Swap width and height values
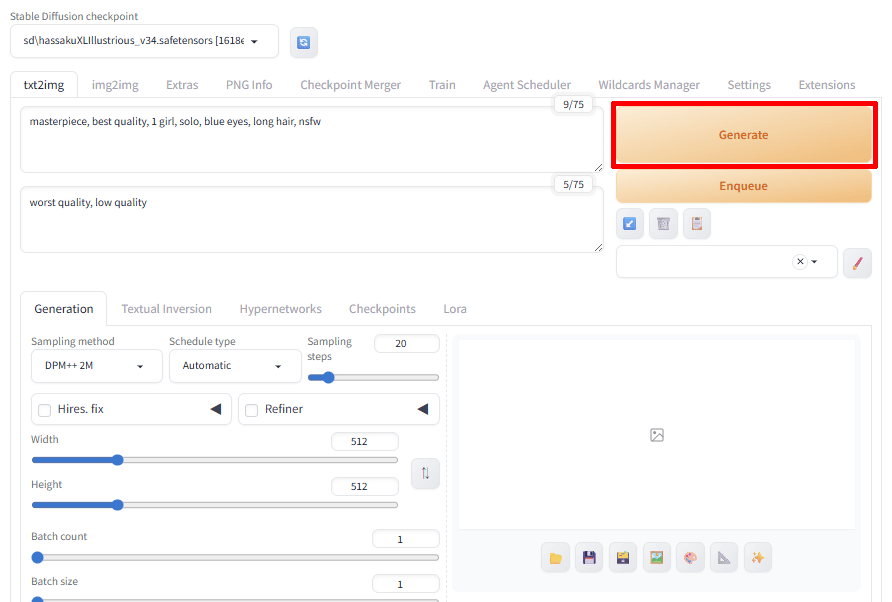The width and height of the screenshot is (892, 602). pos(425,473)
